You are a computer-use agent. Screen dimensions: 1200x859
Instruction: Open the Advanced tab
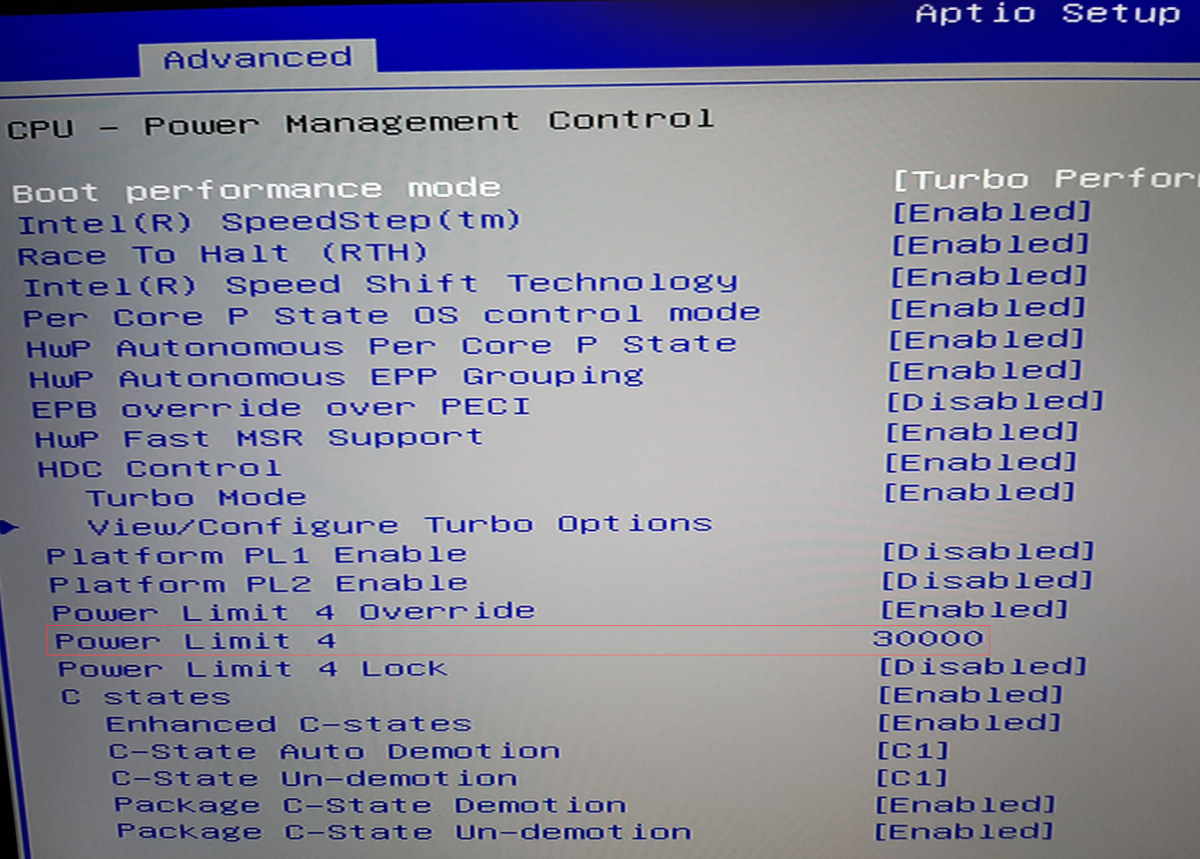tap(257, 58)
